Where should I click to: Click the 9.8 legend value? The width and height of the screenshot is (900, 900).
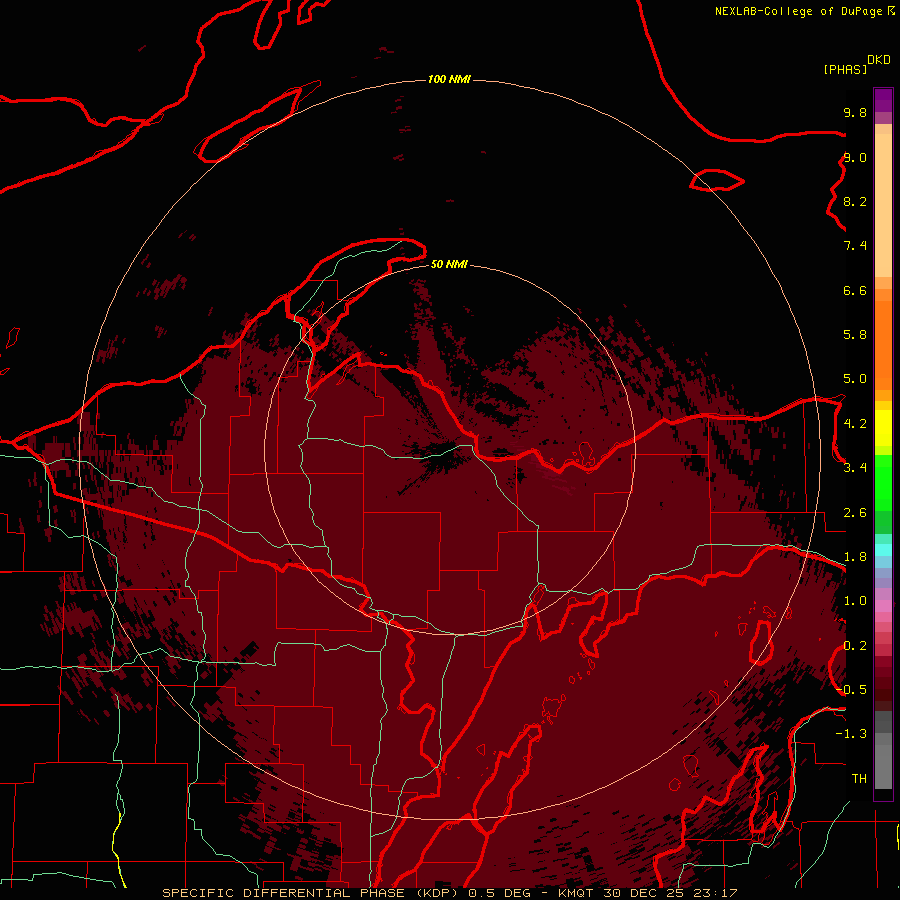point(855,112)
